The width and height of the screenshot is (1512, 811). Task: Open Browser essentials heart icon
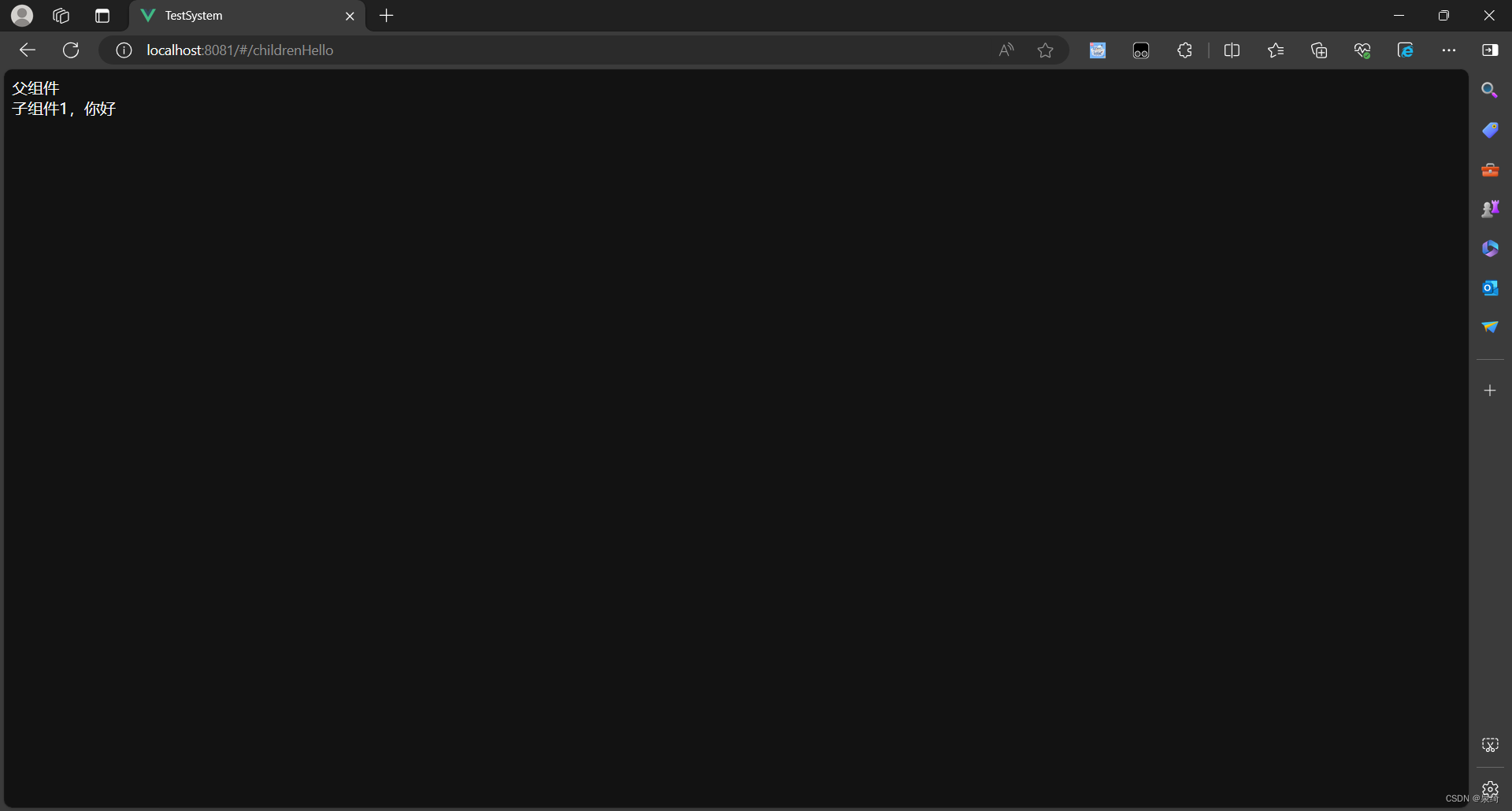point(1362,50)
